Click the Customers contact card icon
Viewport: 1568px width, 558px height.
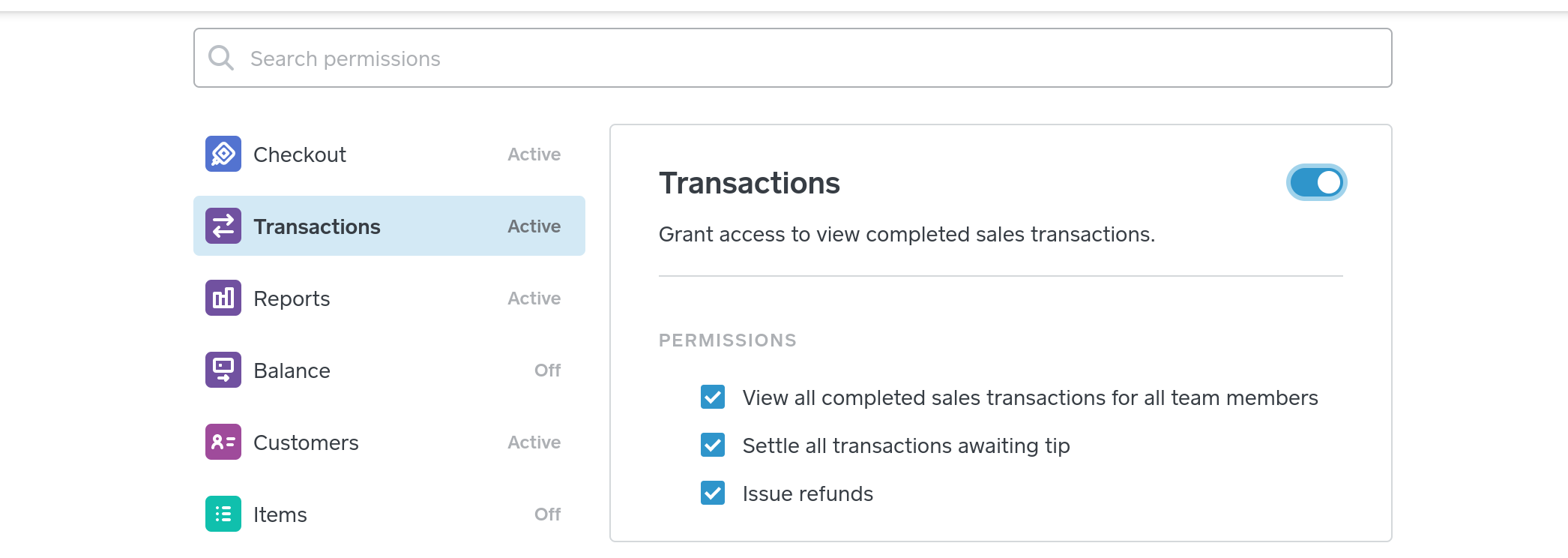coord(223,442)
